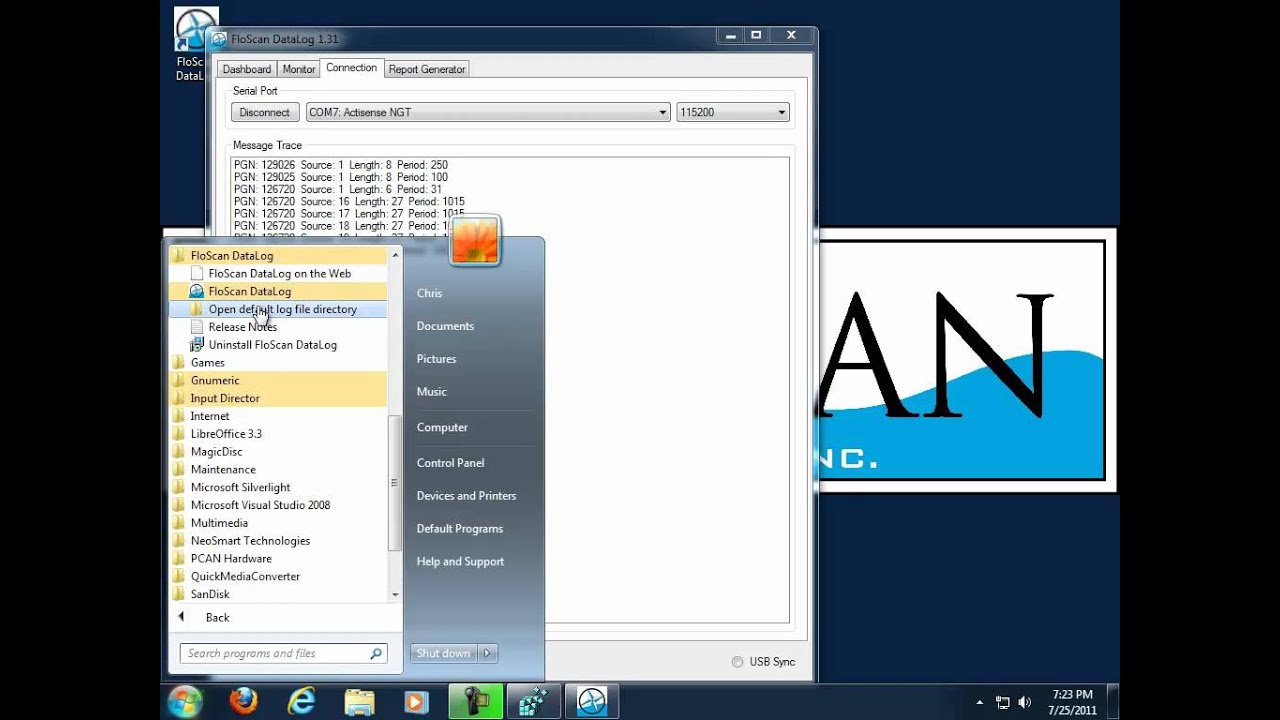
Task: Expand Microsoft Visual Studio 2008 folder
Action: 278,505
